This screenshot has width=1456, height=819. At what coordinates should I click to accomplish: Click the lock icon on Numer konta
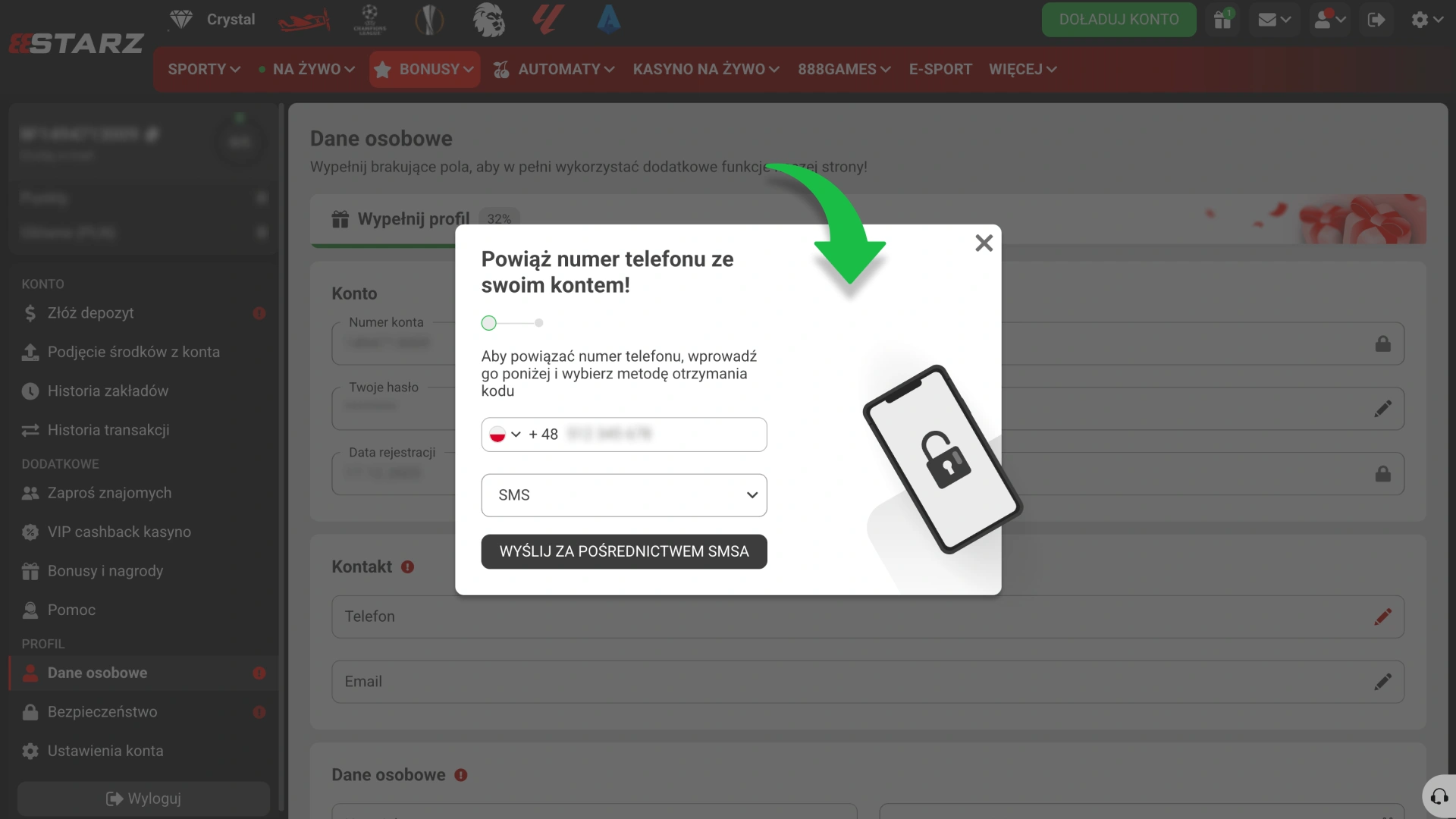(x=1383, y=344)
